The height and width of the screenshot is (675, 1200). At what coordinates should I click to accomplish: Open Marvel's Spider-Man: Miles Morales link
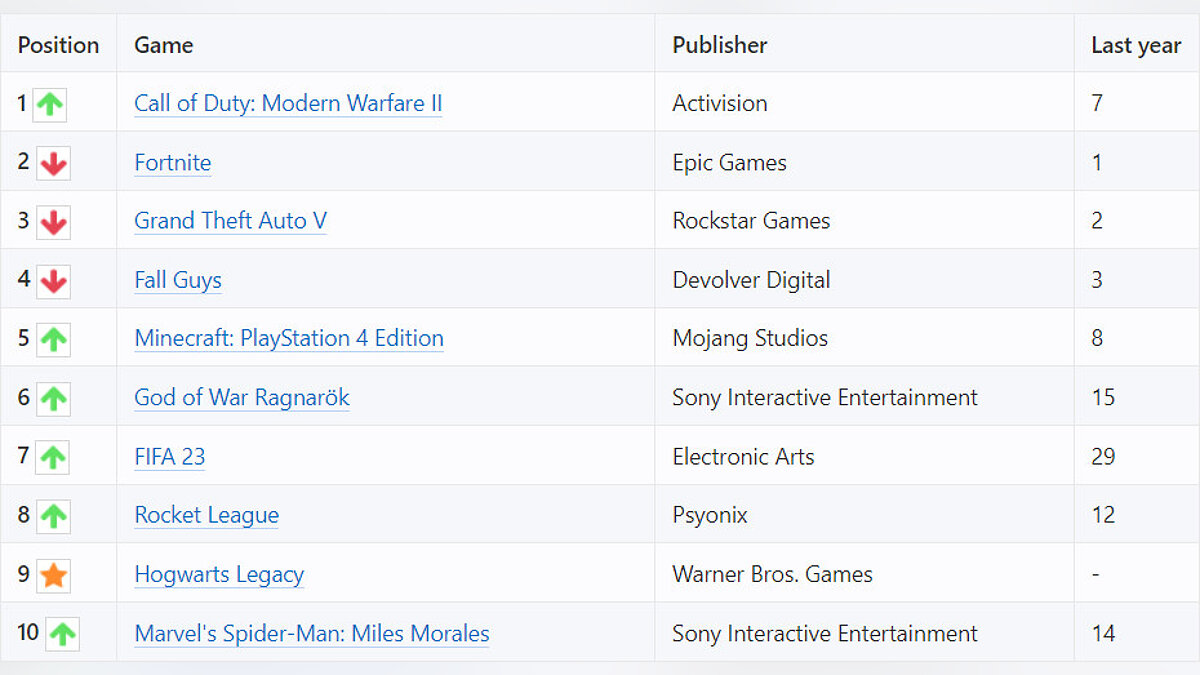point(312,633)
